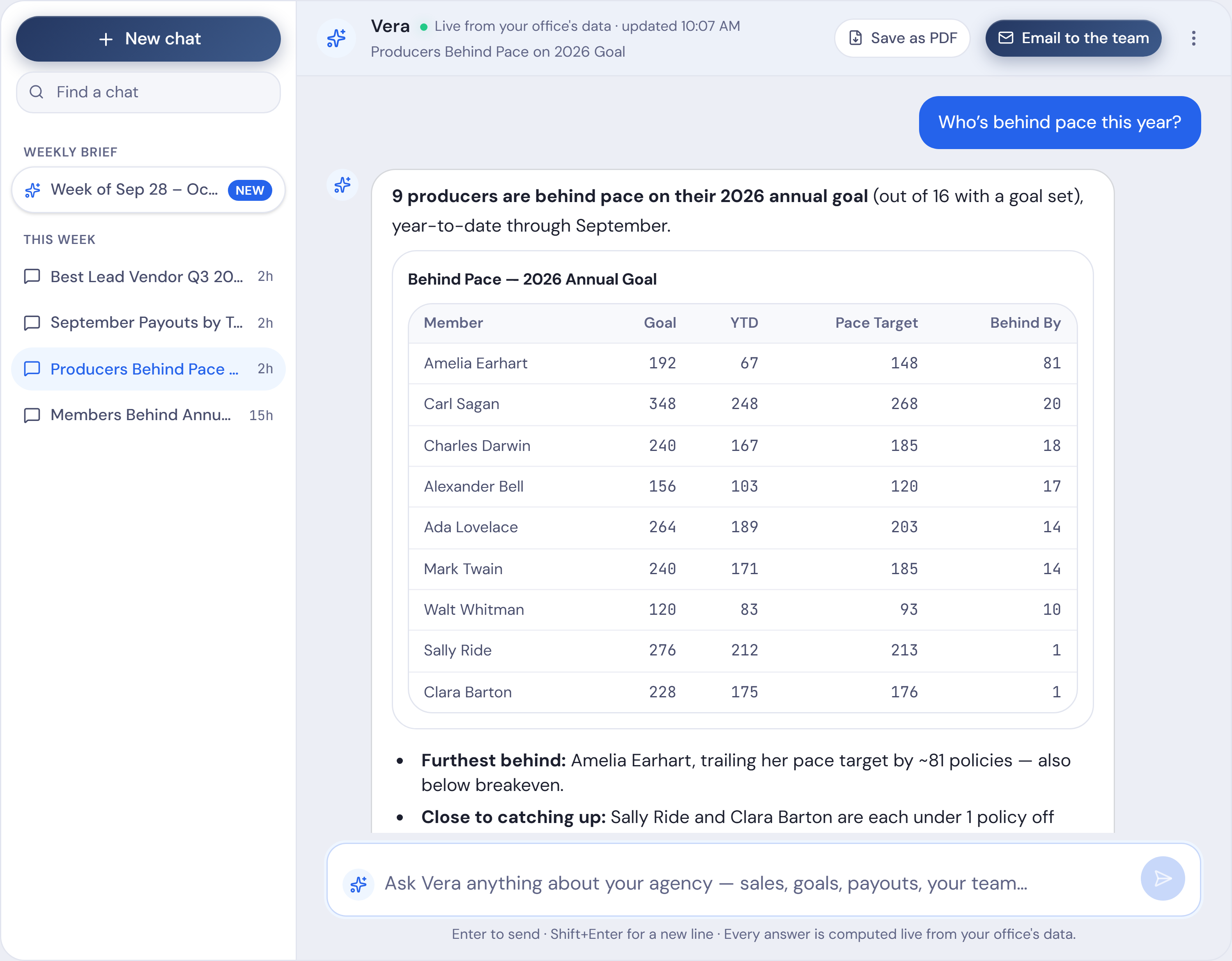Click NEW badge on weekly brief
This screenshot has height=961, width=1232.
[250, 190]
